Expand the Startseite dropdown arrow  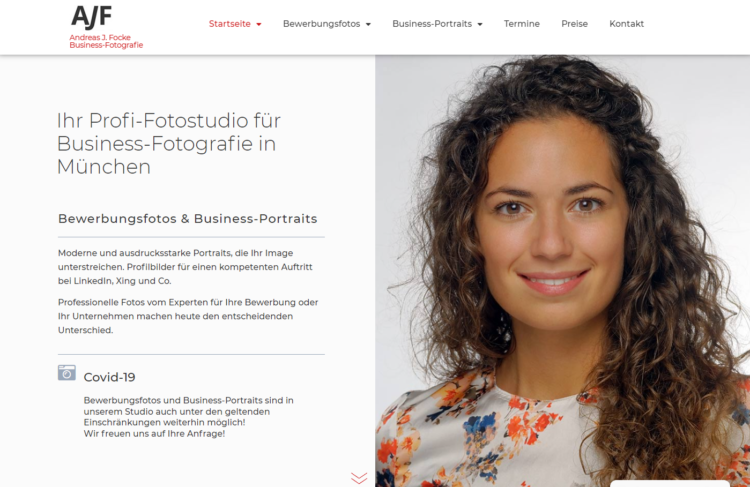click(x=259, y=24)
